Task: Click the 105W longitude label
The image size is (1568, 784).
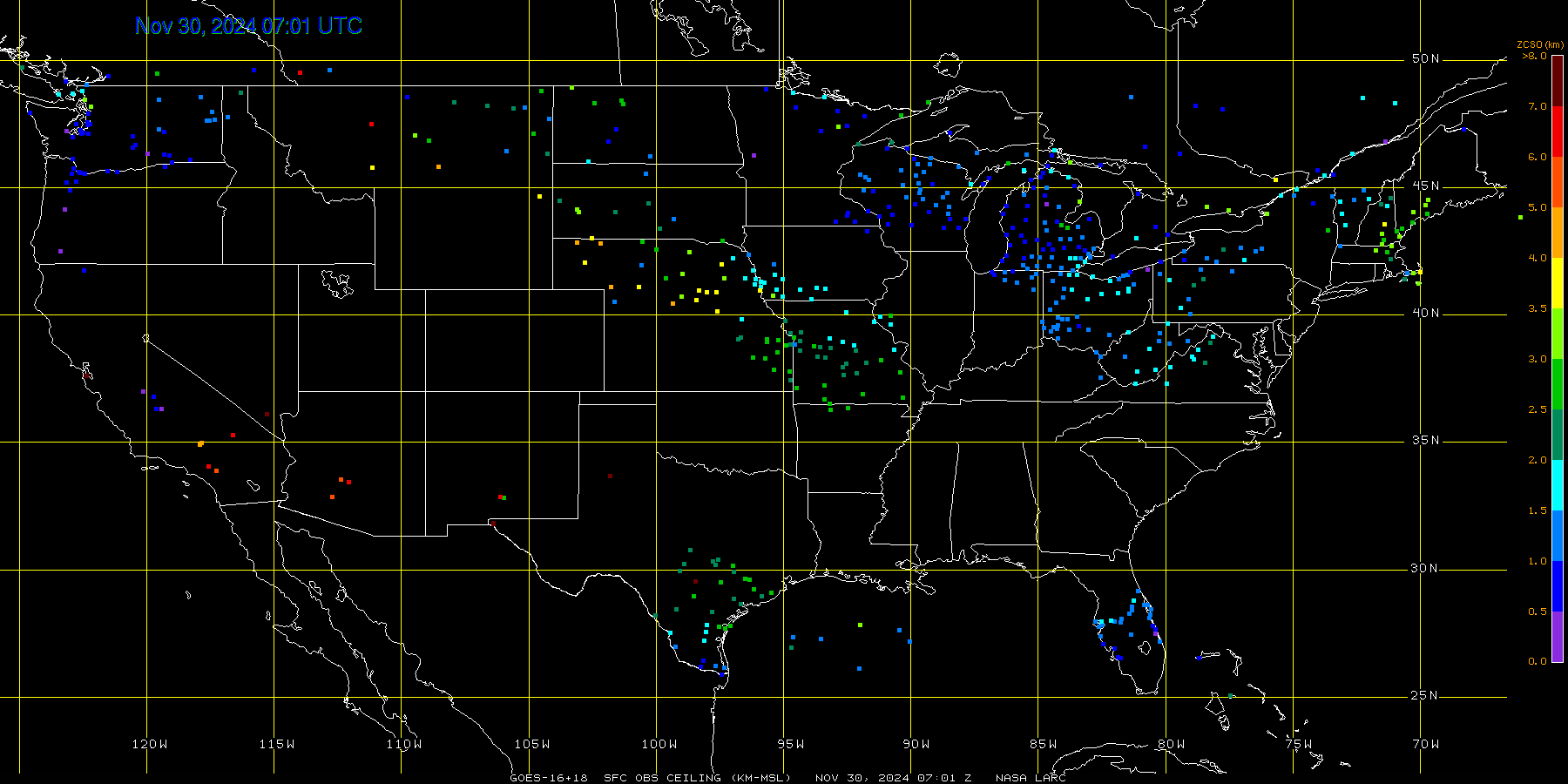Action: tap(532, 744)
